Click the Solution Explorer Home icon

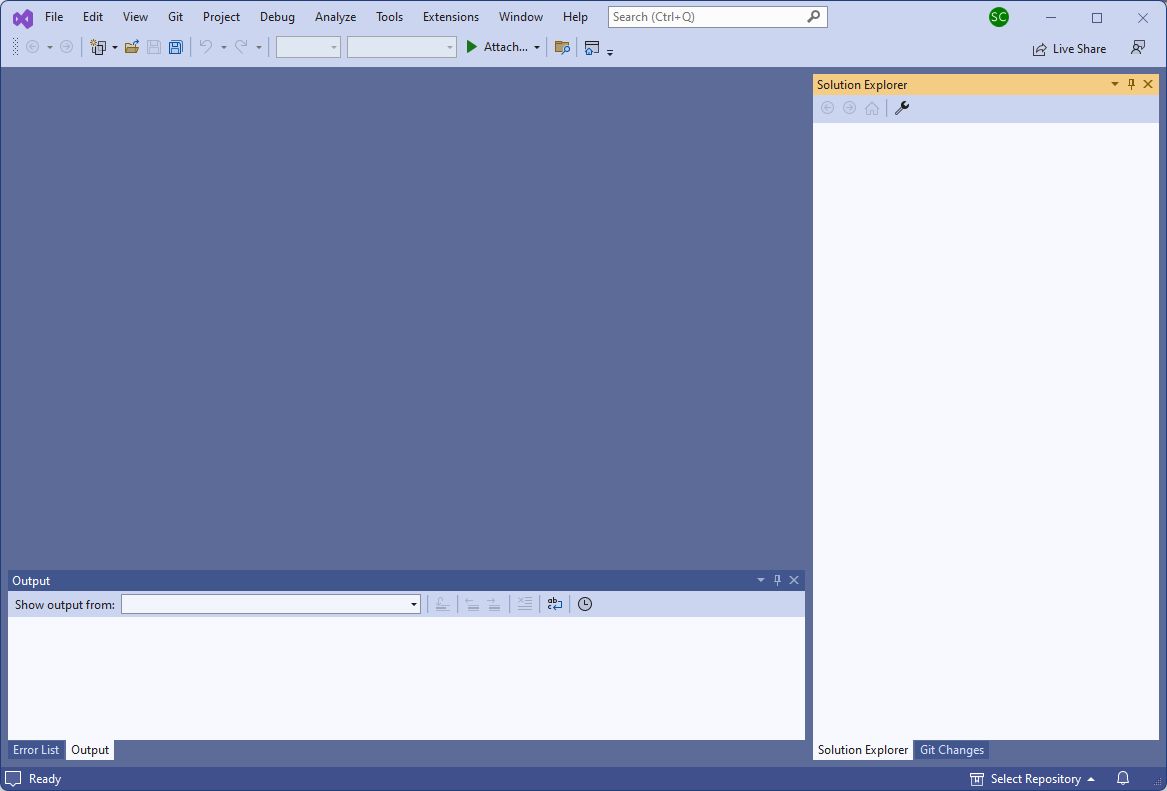point(872,109)
